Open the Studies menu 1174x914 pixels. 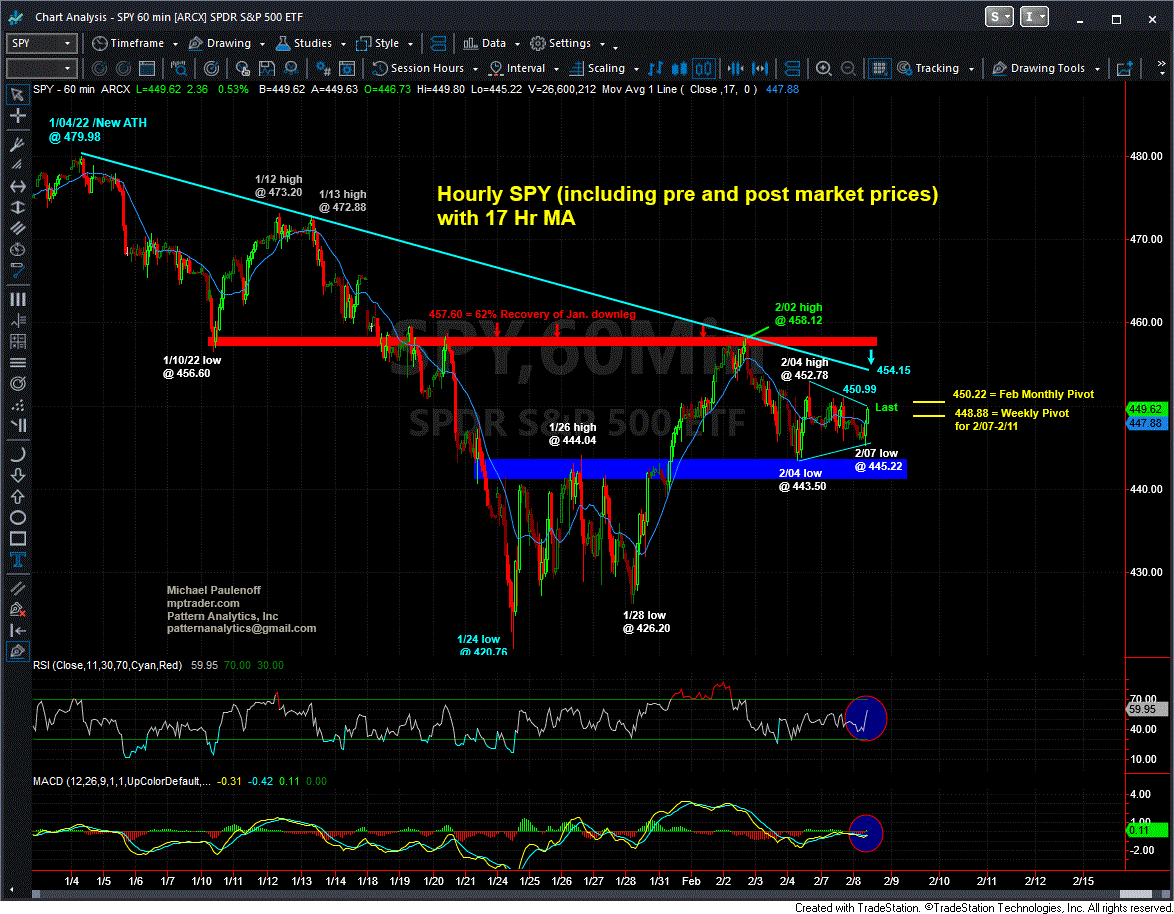[x=305, y=43]
